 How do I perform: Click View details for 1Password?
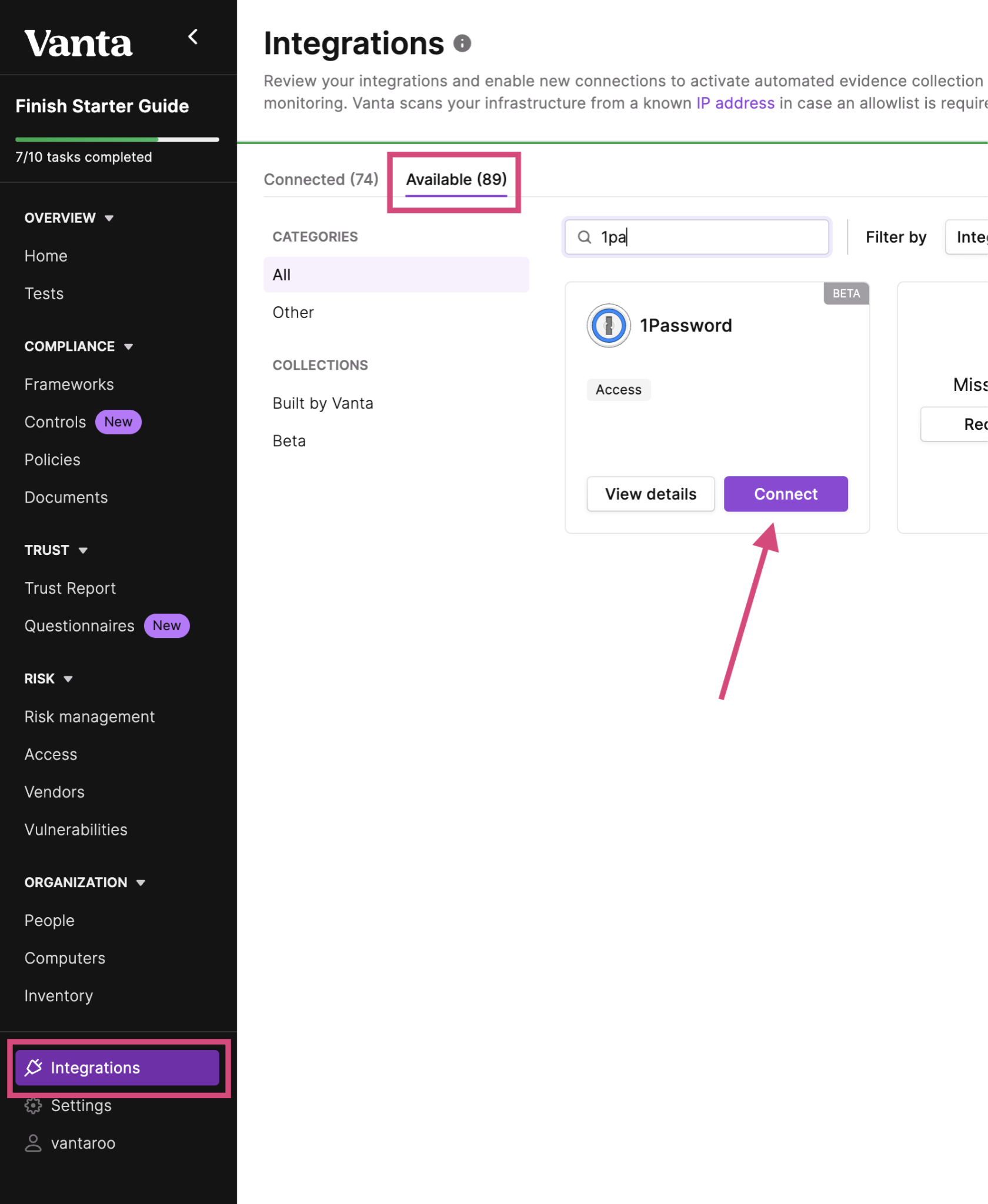[650, 494]
